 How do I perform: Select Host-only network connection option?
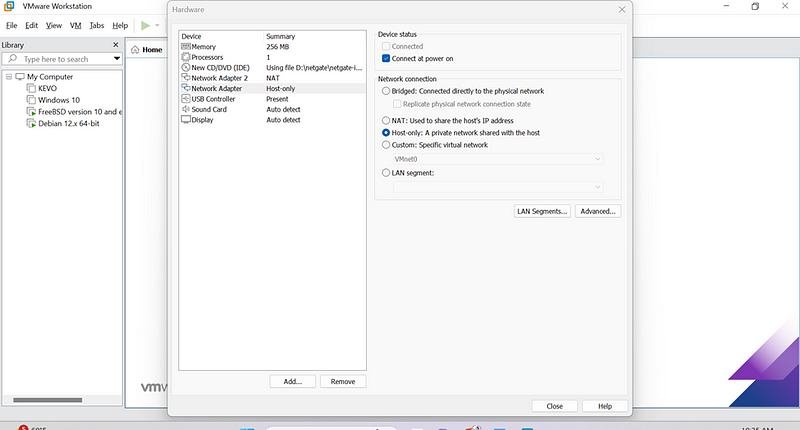[x=386, y=133]
